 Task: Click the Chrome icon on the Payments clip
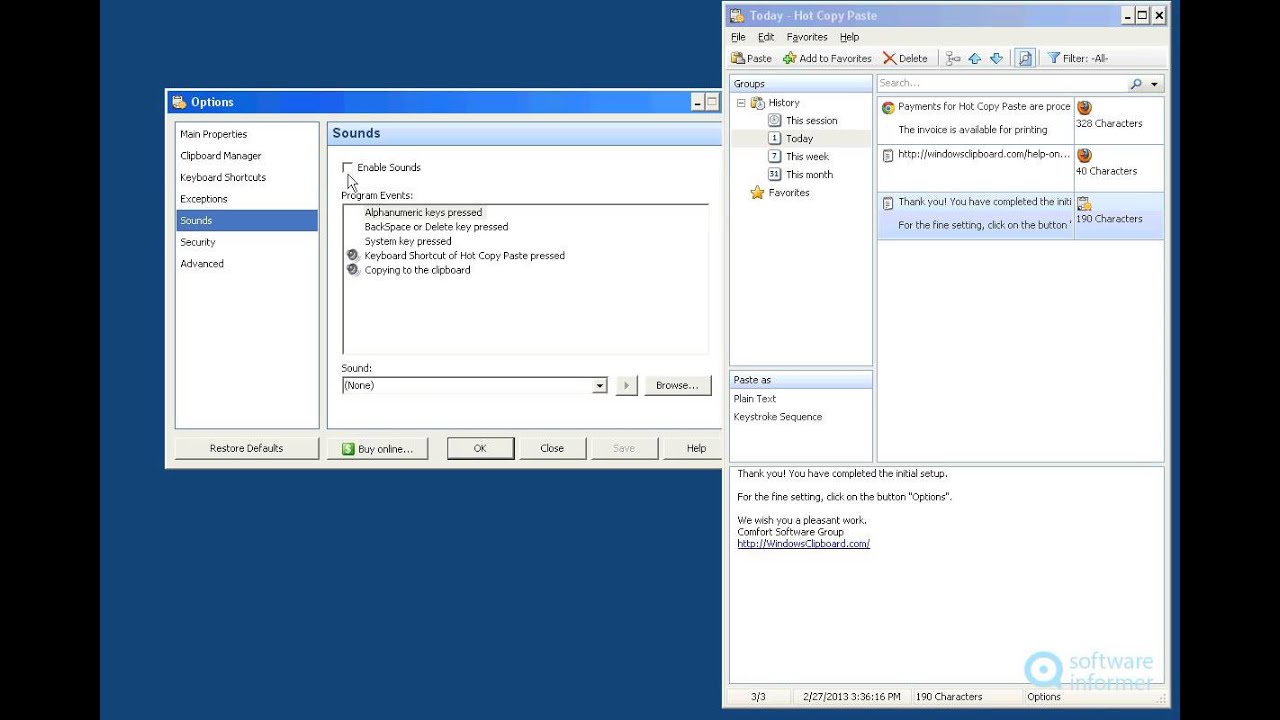(888, 107)
